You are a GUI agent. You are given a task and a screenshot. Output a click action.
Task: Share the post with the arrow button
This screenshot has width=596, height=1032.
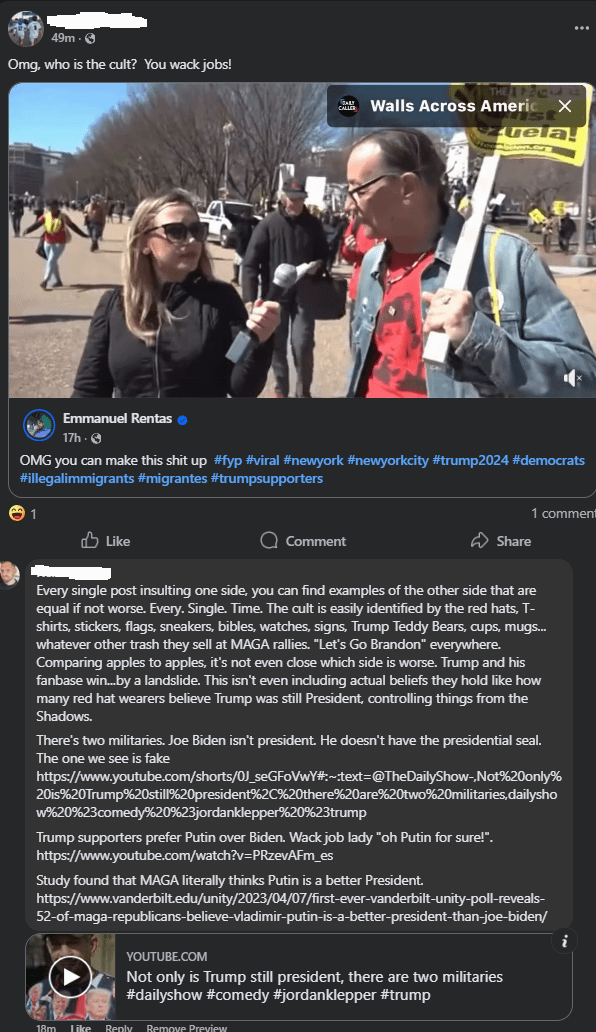pos(501,541)
